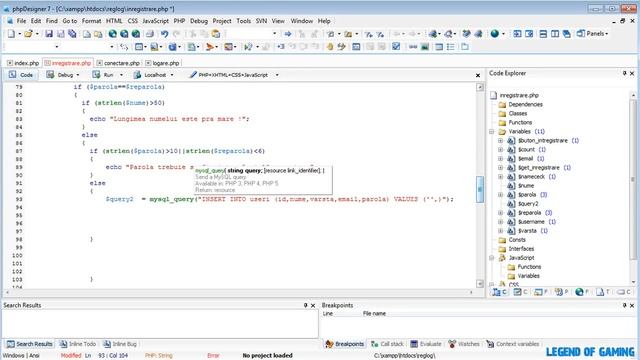This screenshot has height=360, width=640.
Task: Toggle pin on Search Results panel
Action: [305, 305]
